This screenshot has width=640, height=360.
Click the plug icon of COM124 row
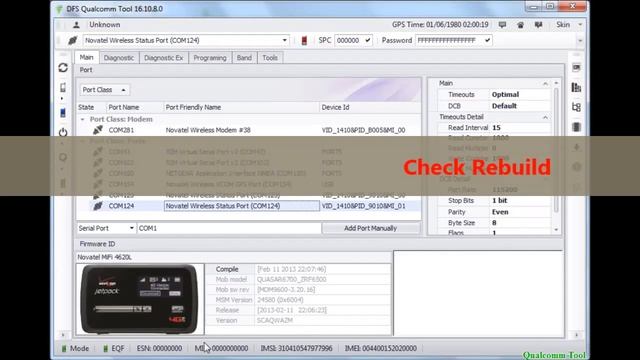(98, 206)
